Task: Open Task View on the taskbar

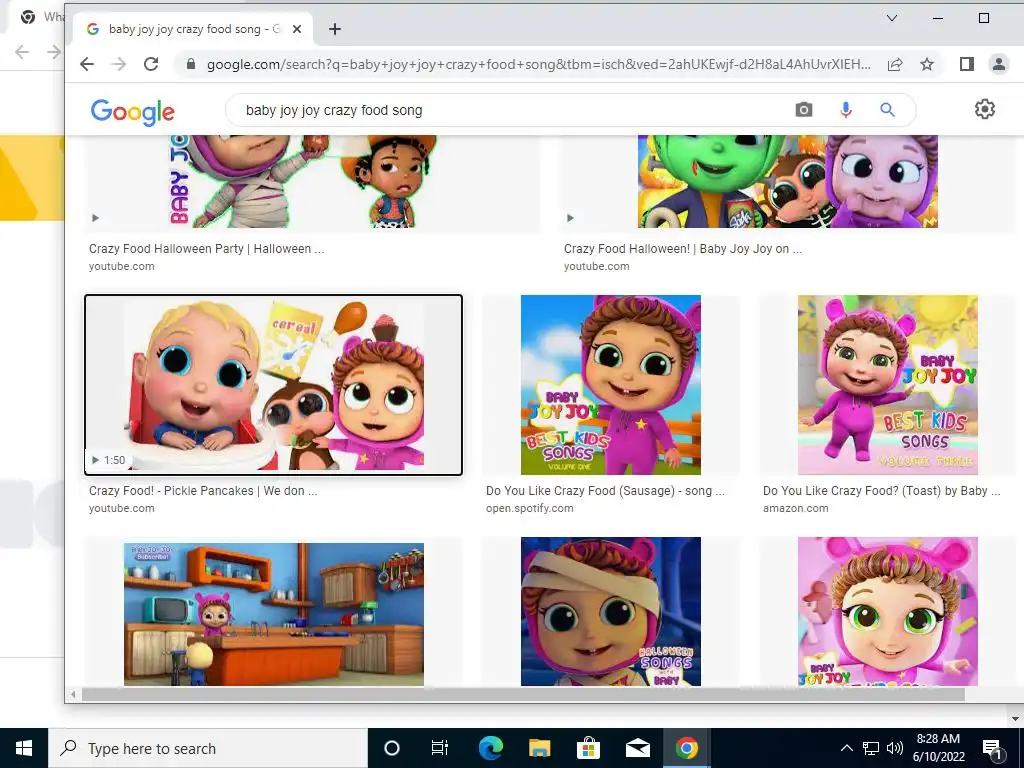Action: pos(440,748)
